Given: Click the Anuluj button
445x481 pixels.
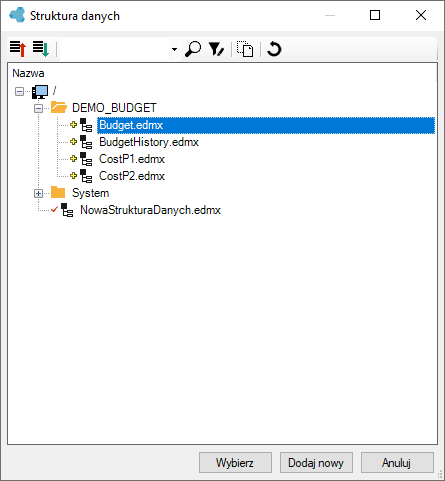Looking at the screenshot, I should [x=397, y=463].
